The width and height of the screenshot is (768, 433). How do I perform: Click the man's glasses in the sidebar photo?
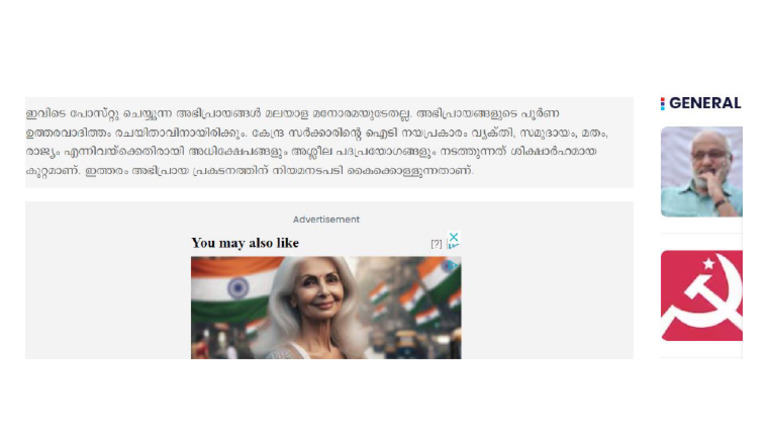pos(709,155)
